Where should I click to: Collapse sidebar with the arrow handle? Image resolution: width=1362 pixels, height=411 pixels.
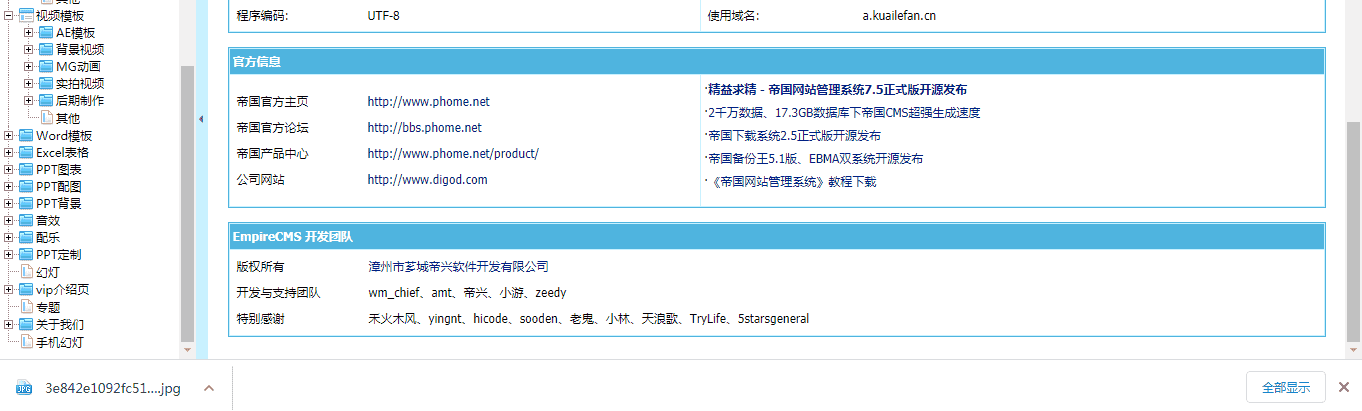pos(201,119)
